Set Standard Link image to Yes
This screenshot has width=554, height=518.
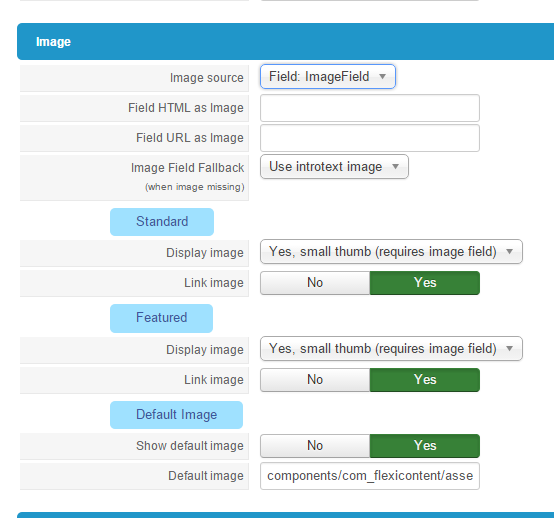[425, 283]
